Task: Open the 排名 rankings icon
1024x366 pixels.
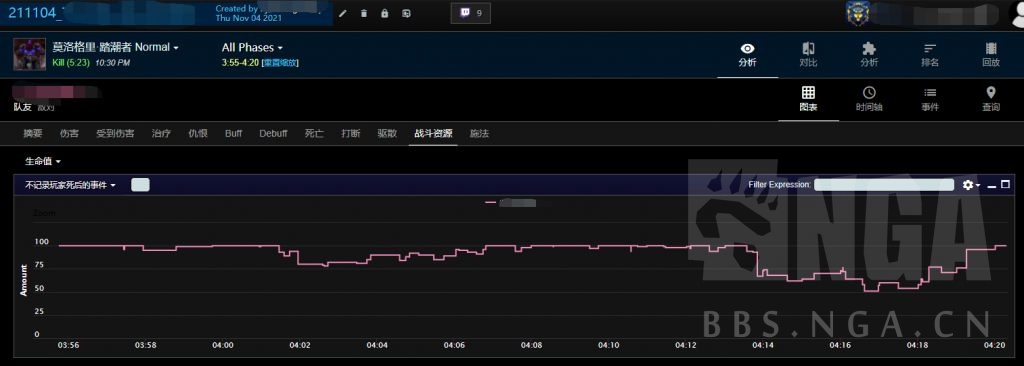Action: [x=930, y=54]
